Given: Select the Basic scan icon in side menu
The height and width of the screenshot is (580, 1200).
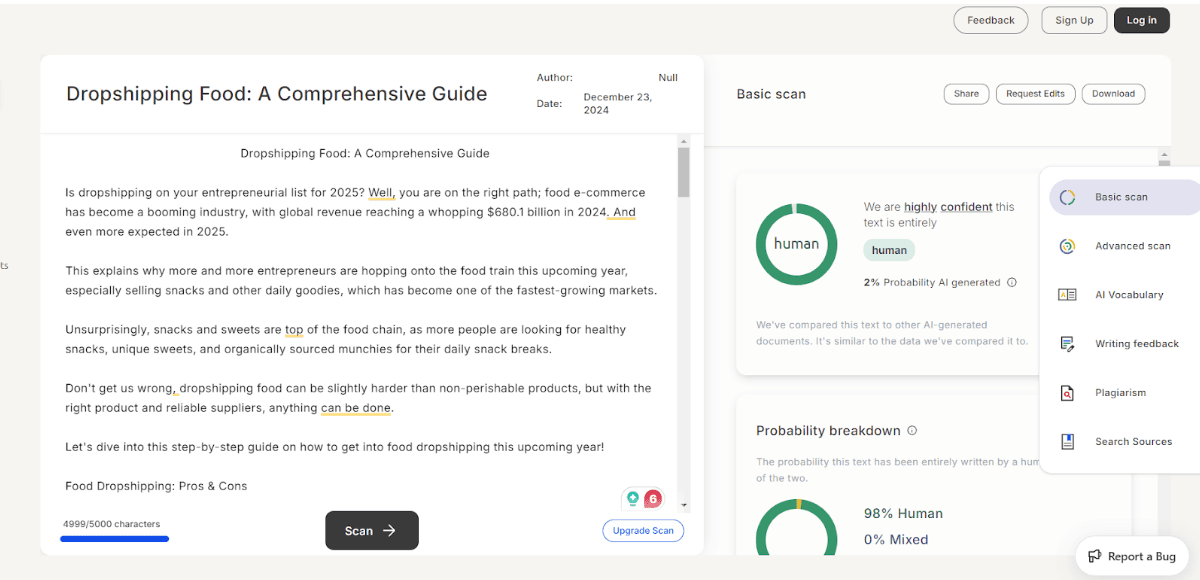Looking at the screenshot, I should pos(1067,197).
